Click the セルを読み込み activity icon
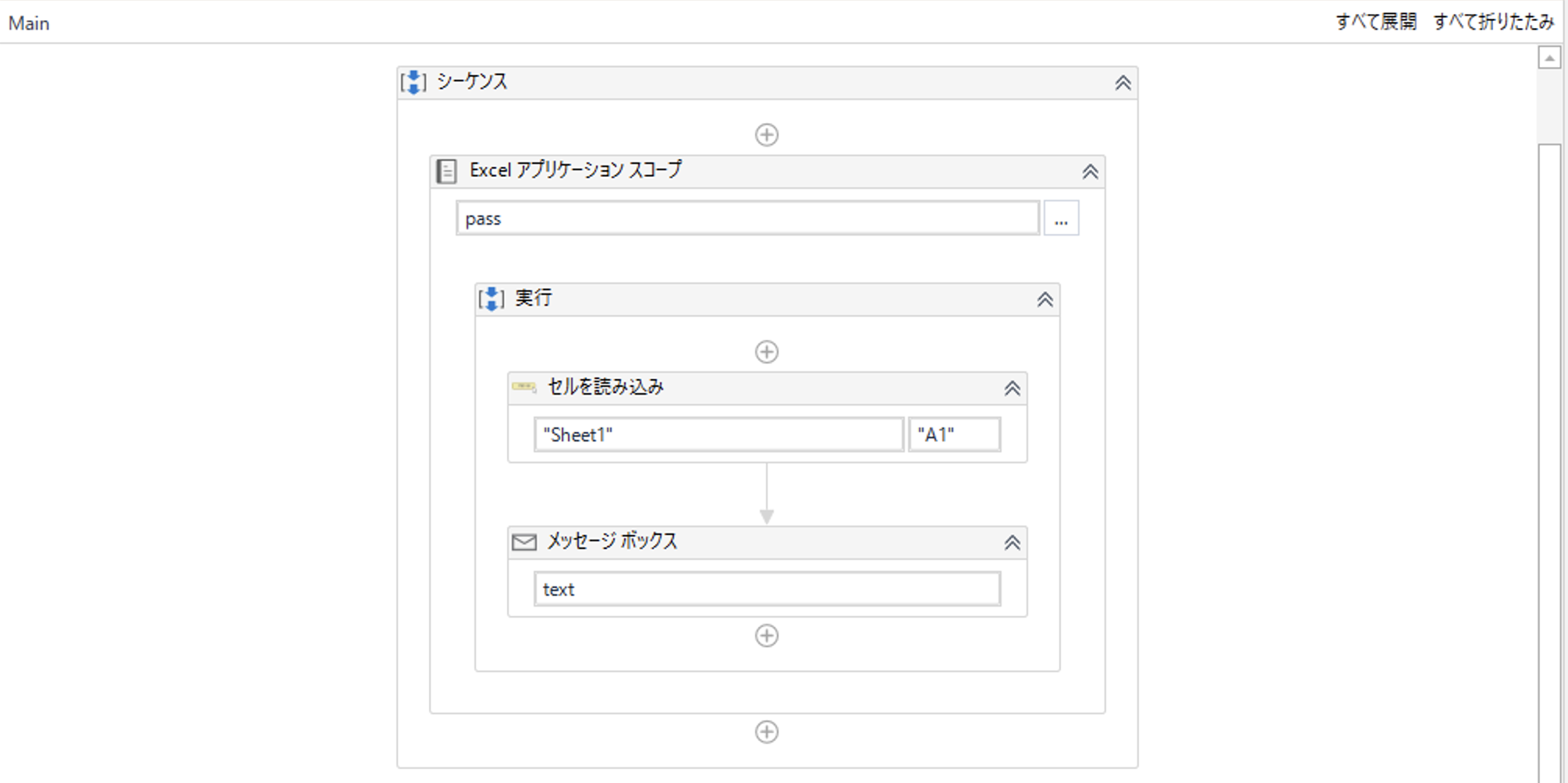 pos(523,387)
